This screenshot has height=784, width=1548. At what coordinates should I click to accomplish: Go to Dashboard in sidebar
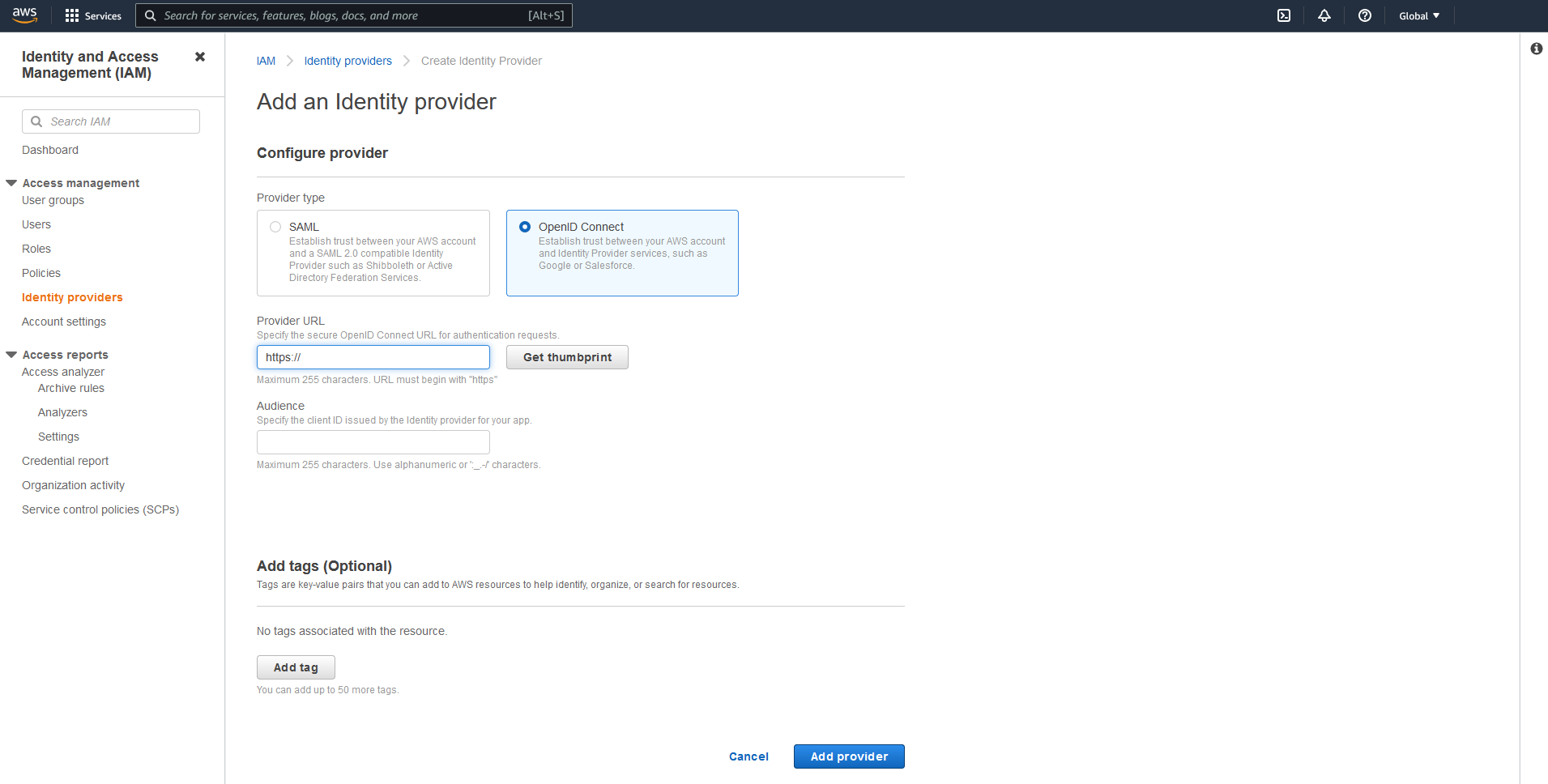click(x=50, y=150)
